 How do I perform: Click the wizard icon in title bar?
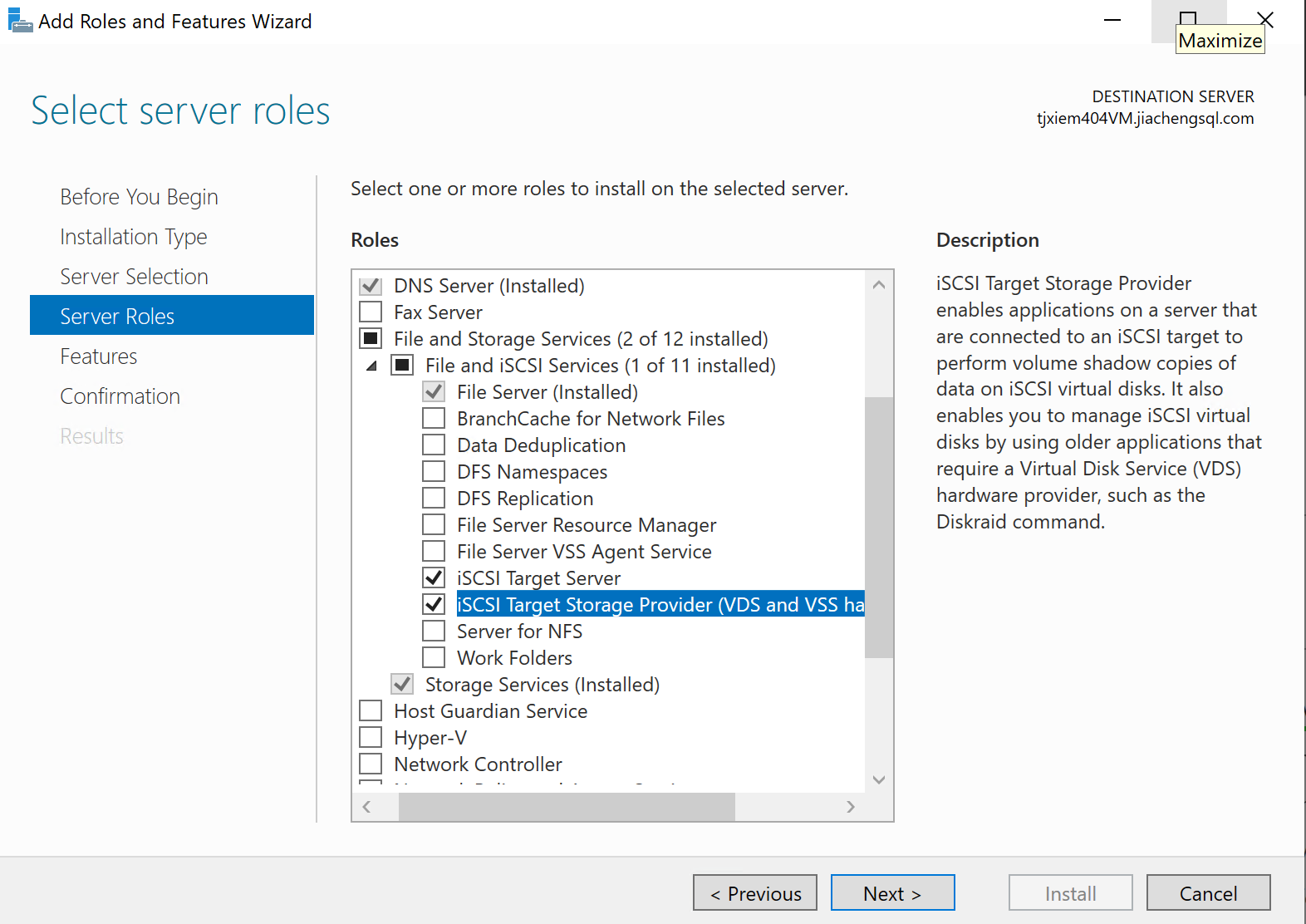coord(19,21)
